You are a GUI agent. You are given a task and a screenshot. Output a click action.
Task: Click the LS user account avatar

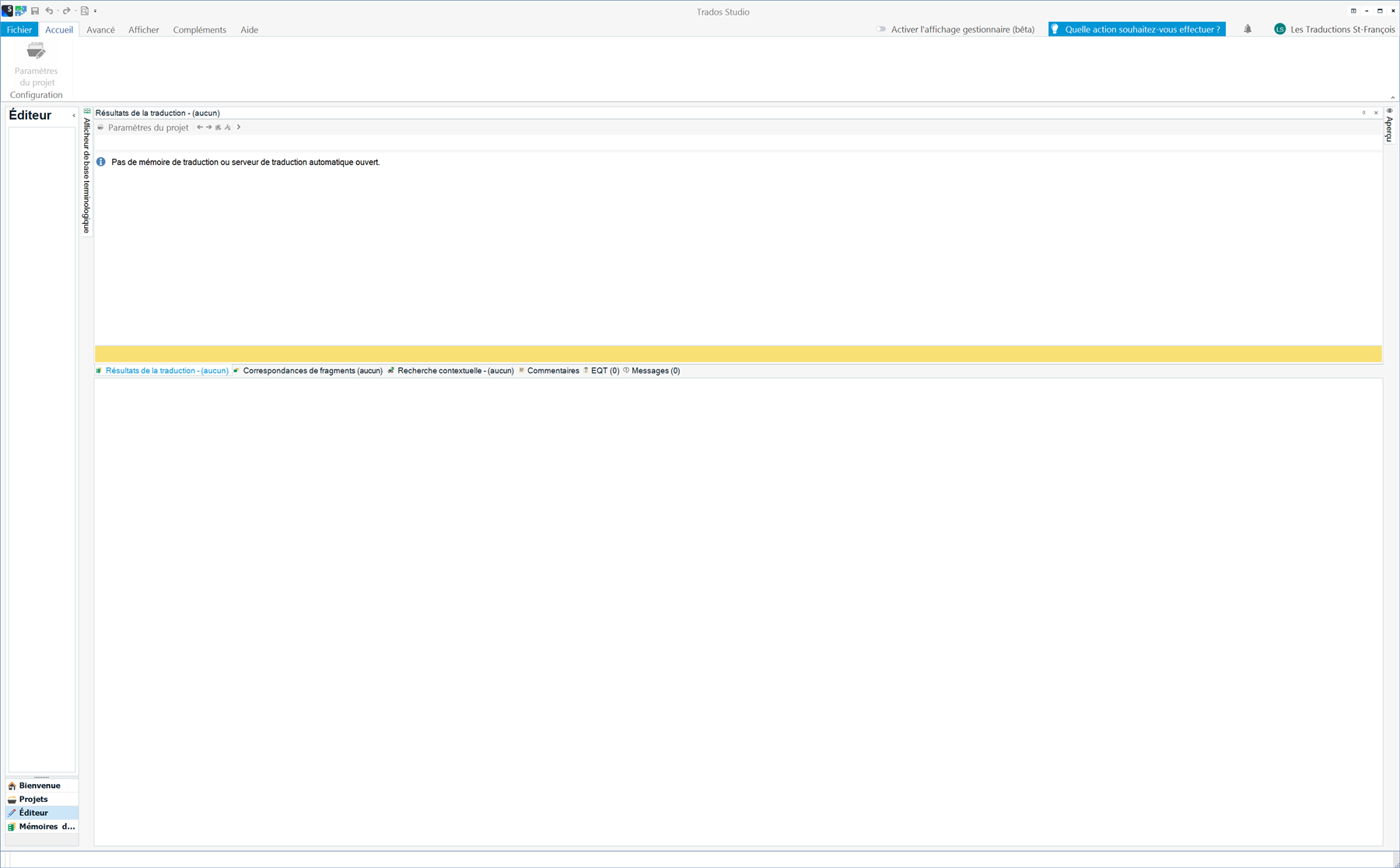coord(1279,30)
